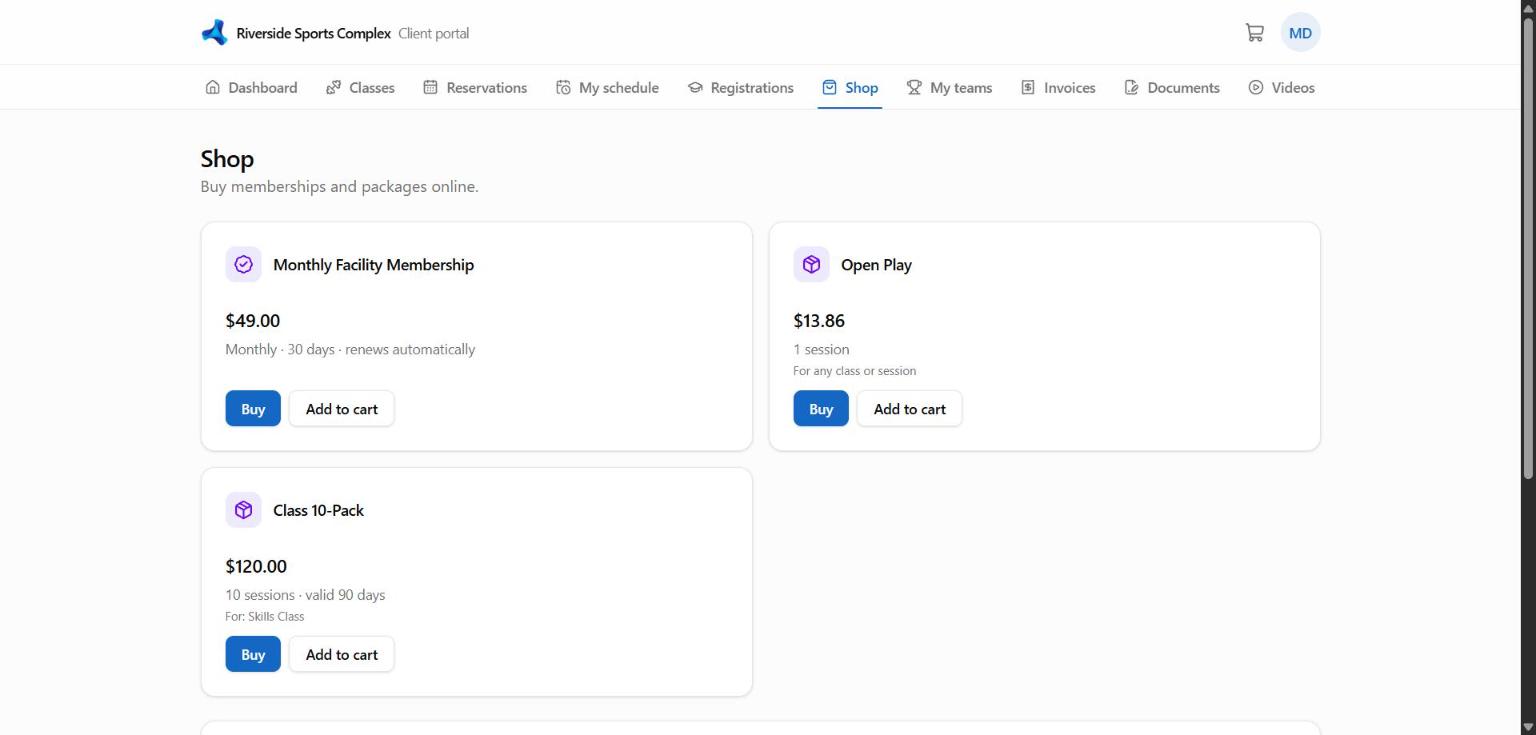The image size is (1536, 735).
Task: Open the MD user avatar menu
Action: (1300, 33)
